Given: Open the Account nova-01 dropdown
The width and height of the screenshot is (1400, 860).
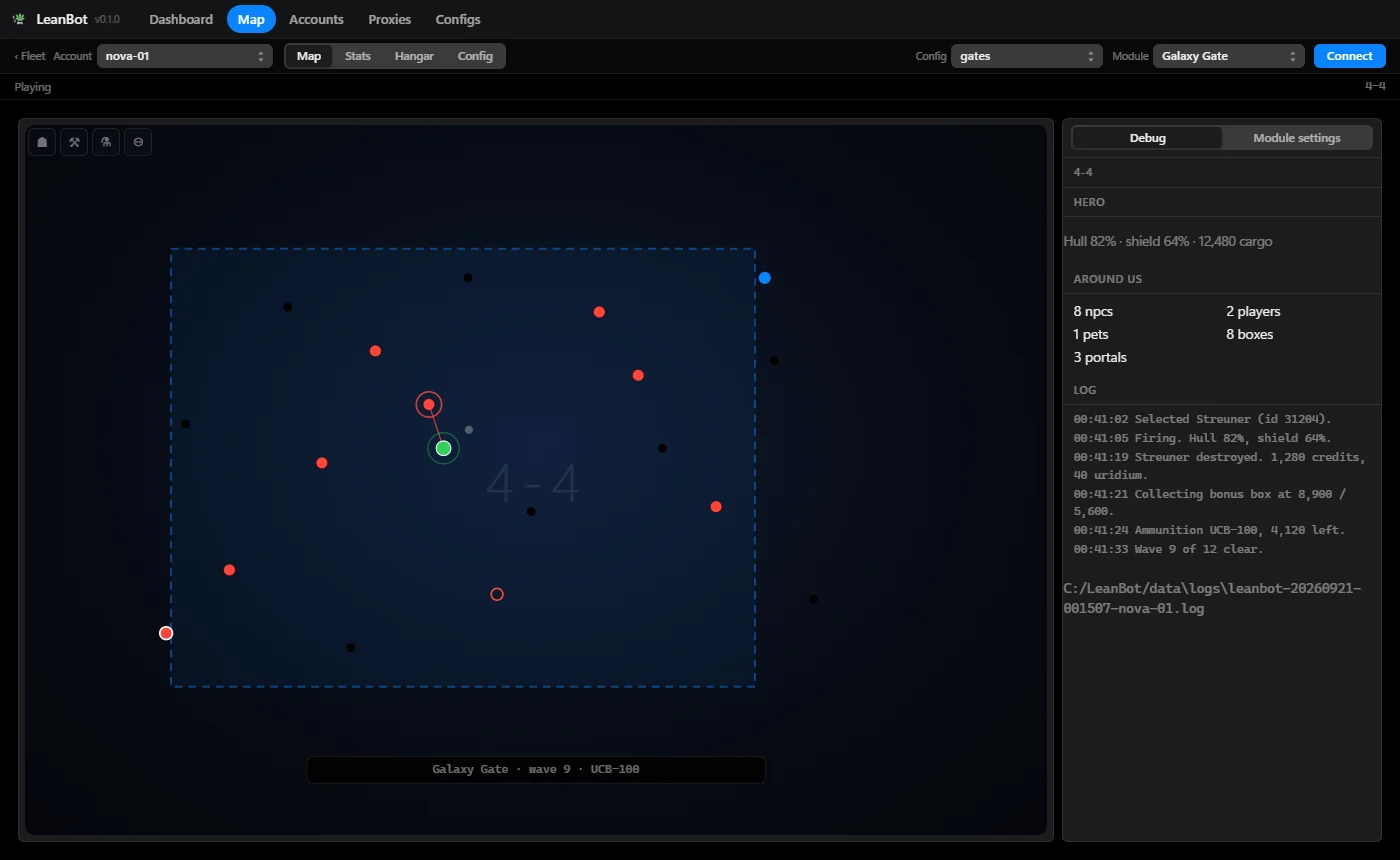Looking at the screenshot, I should [185, 56].
